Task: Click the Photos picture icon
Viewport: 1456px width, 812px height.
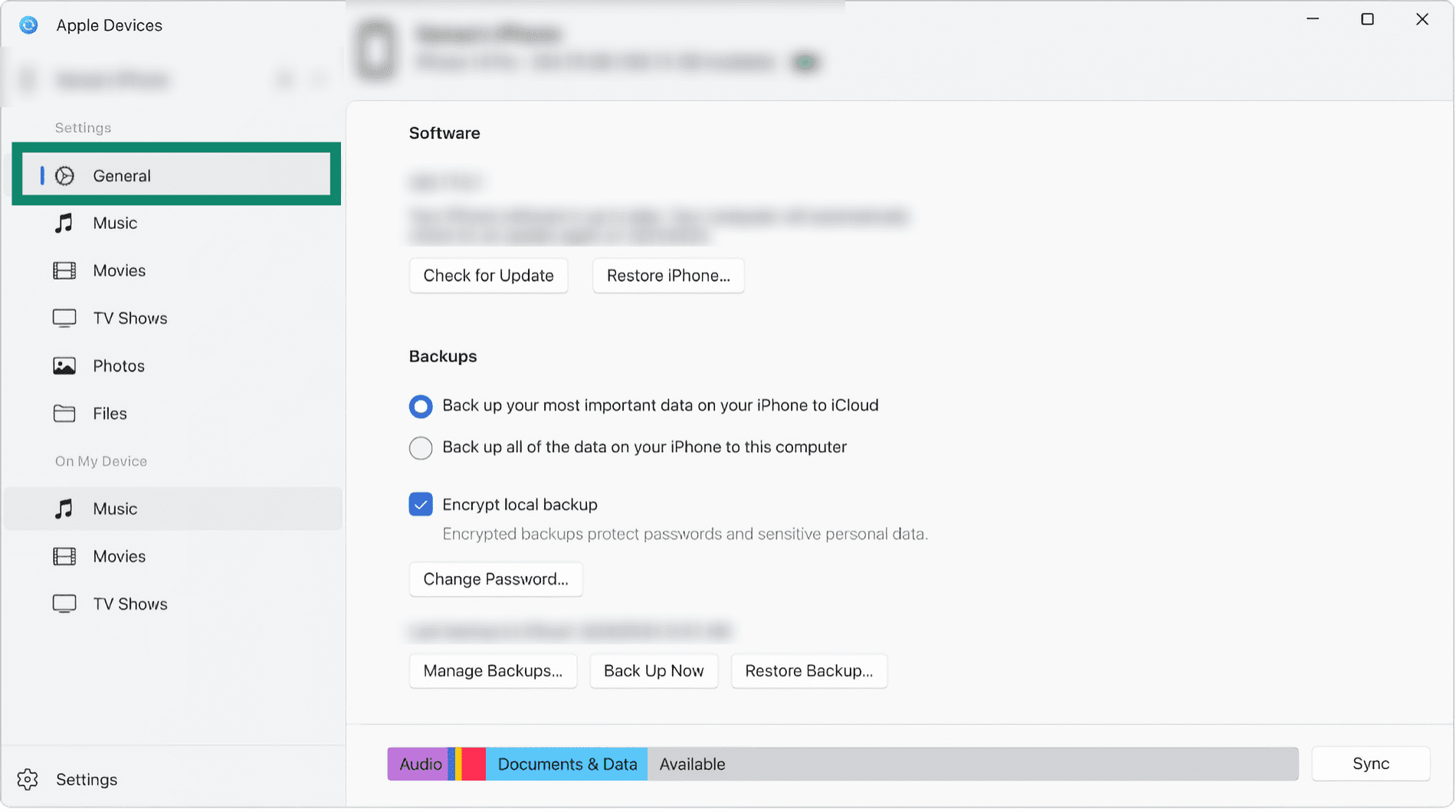Action: [x=64, y=366]
